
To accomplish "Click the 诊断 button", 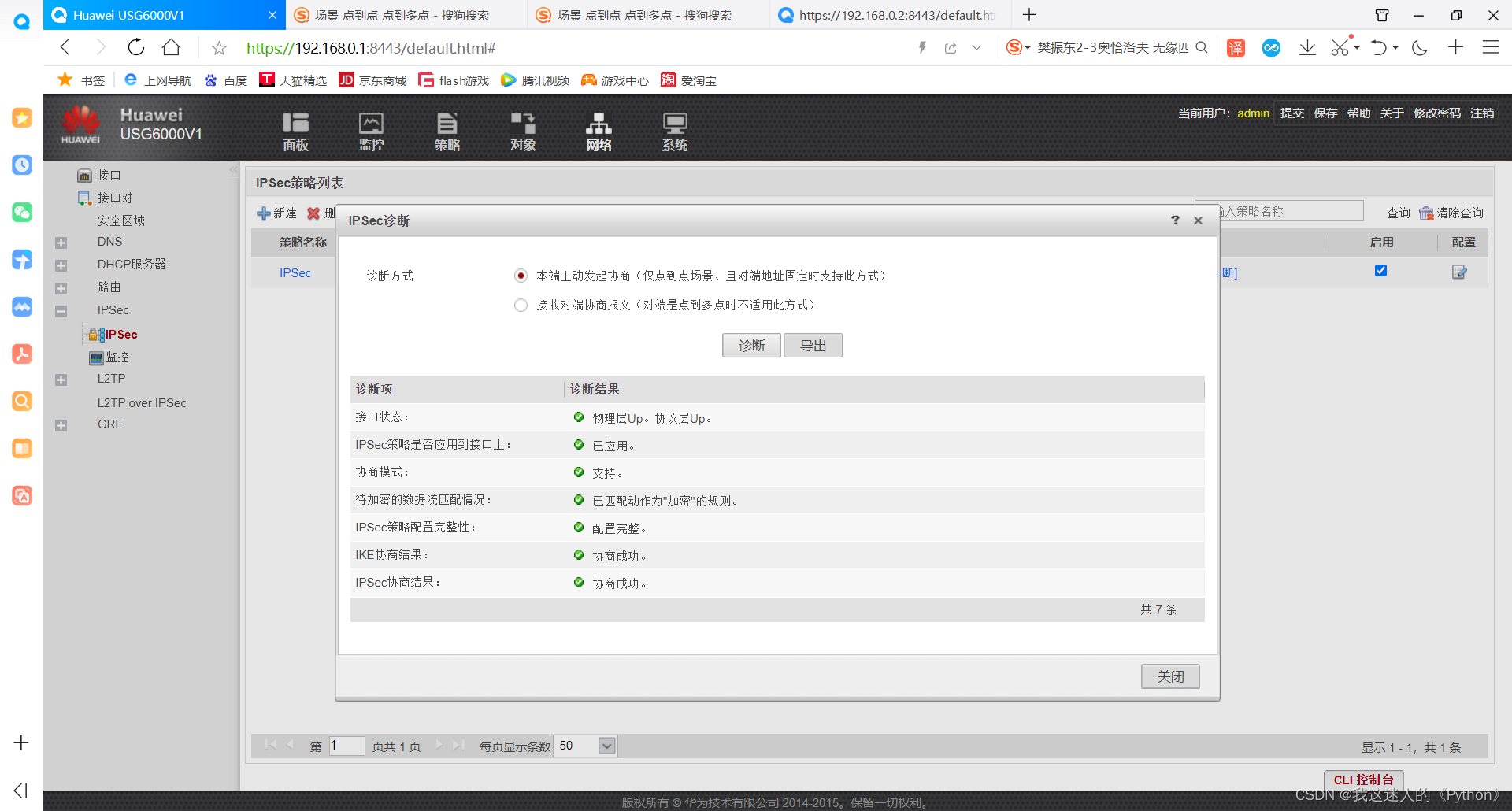I will click(x=750, y=345).
